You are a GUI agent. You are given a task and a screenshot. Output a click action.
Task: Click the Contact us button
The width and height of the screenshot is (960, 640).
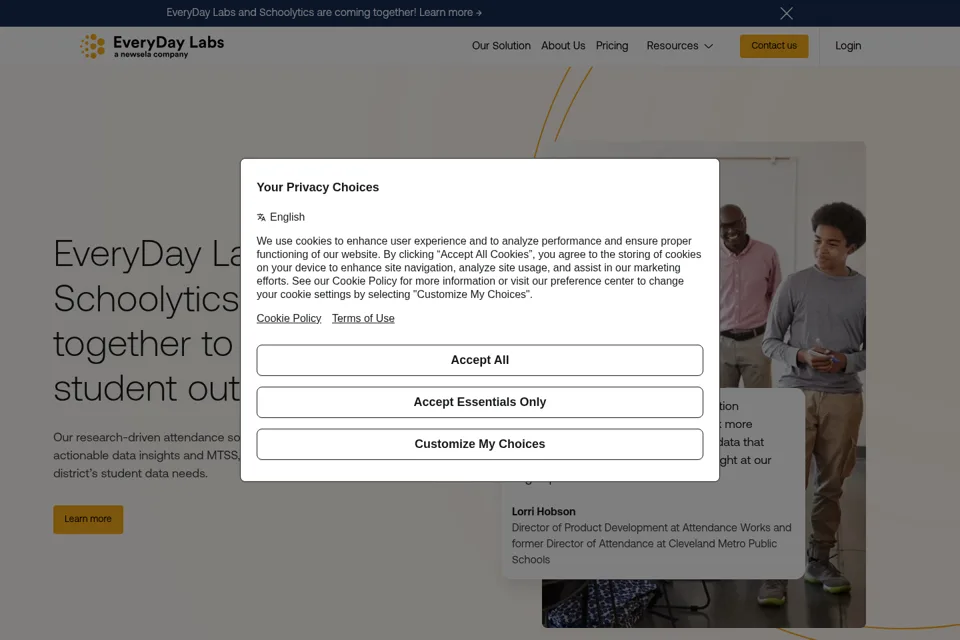(774, 46)
